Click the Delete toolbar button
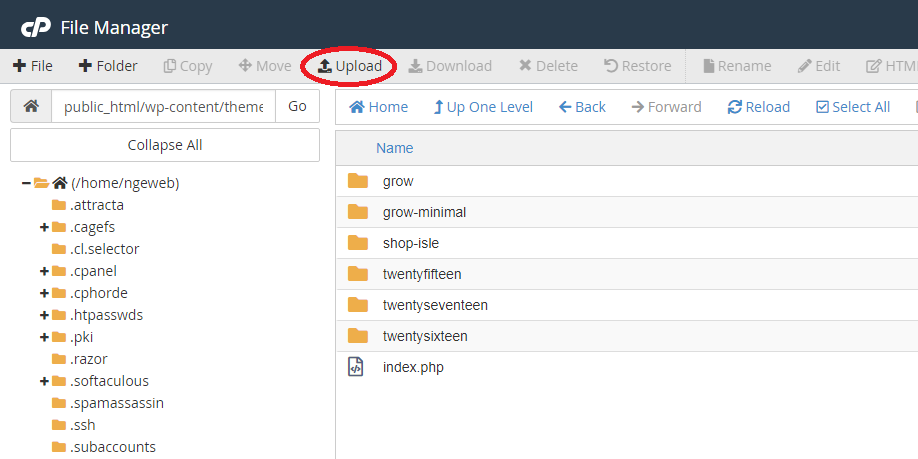This screenshot has width=918, height=459. (x=548, y=66)
